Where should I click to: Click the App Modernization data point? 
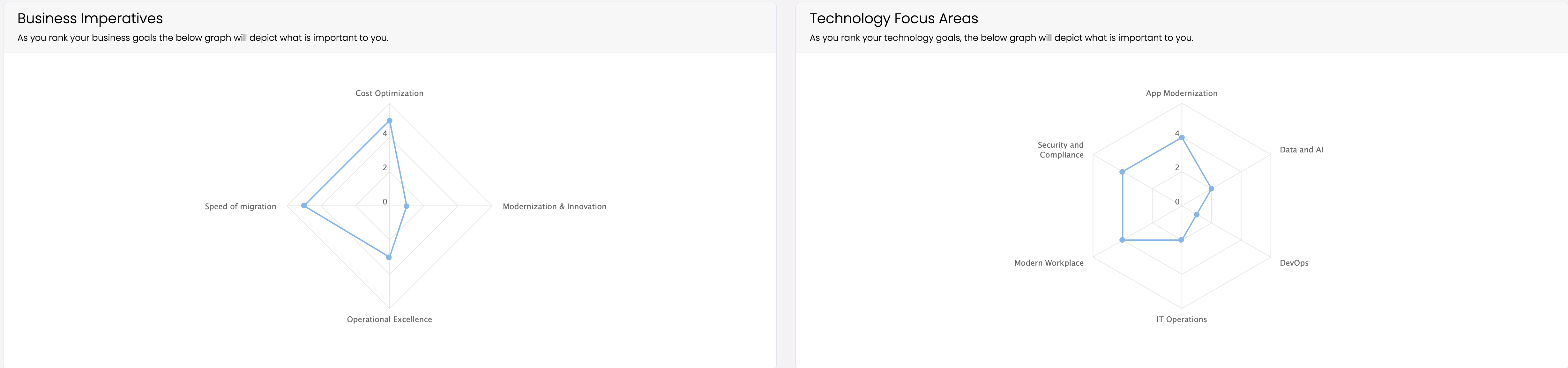1182,137
